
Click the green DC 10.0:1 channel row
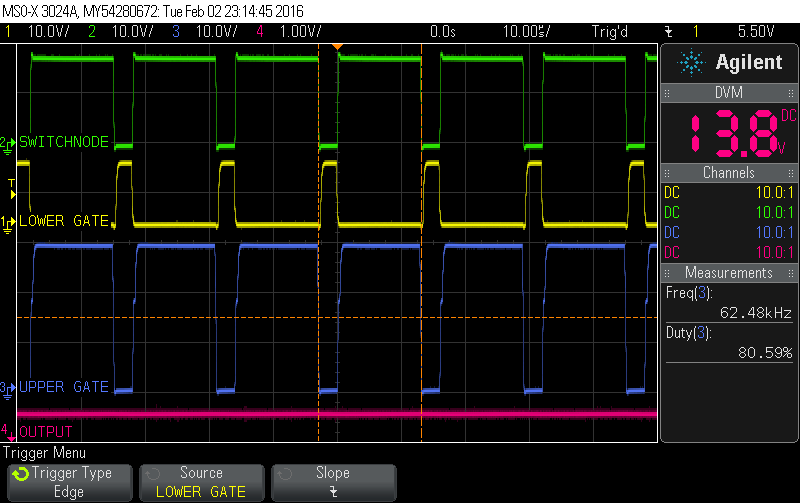(729, 213)
